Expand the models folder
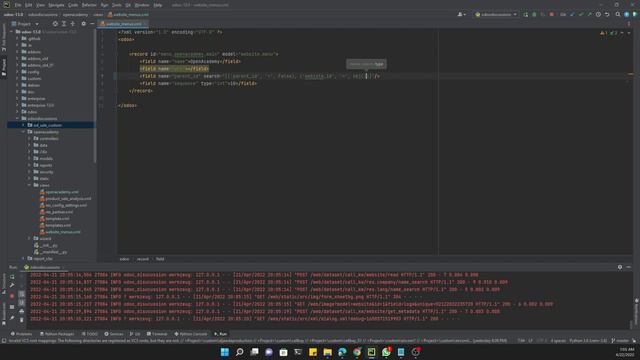The image size is (640, 360). [29, 158]
